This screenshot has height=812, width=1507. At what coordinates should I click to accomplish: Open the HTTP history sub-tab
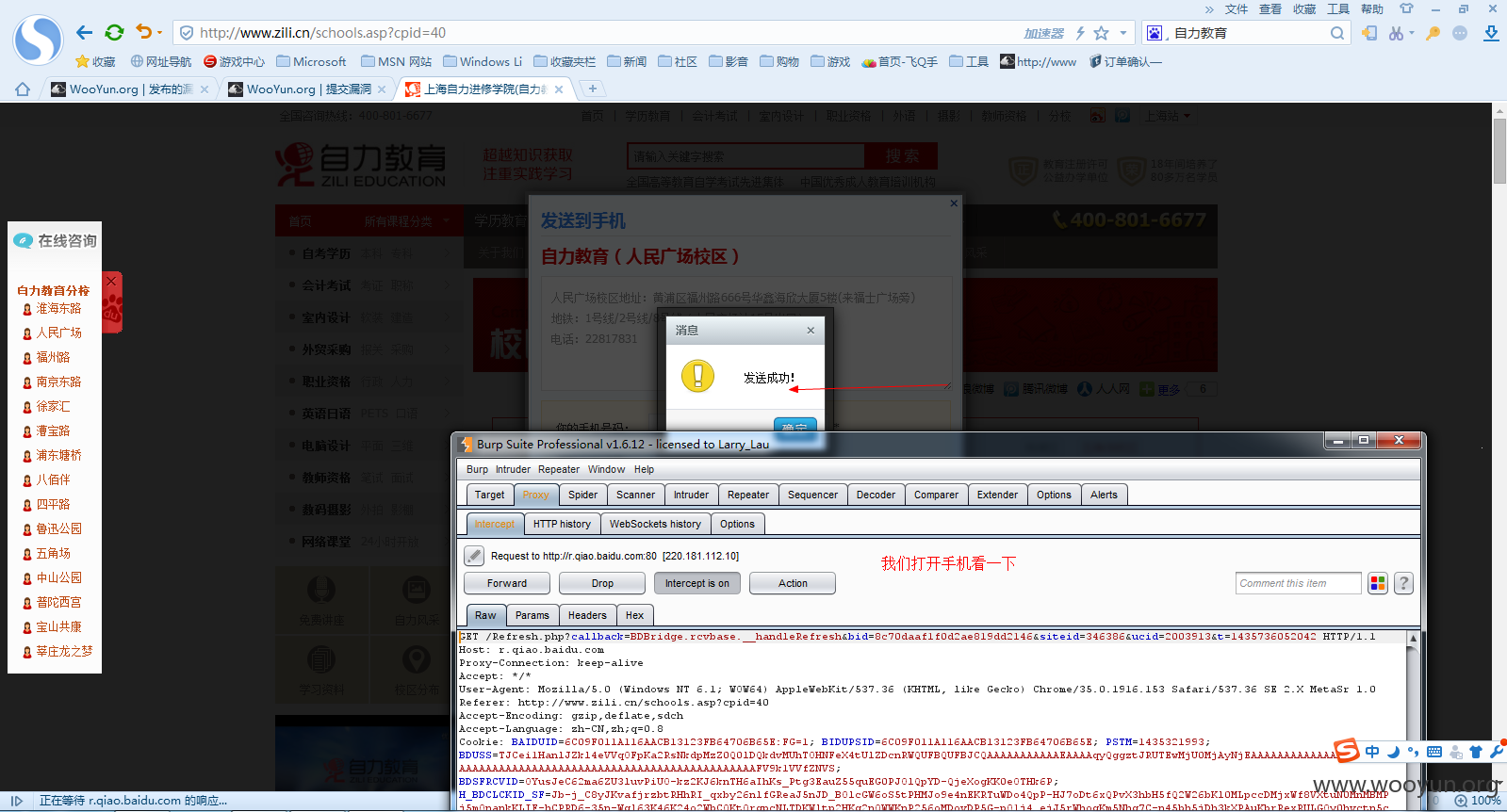point(562,524)
